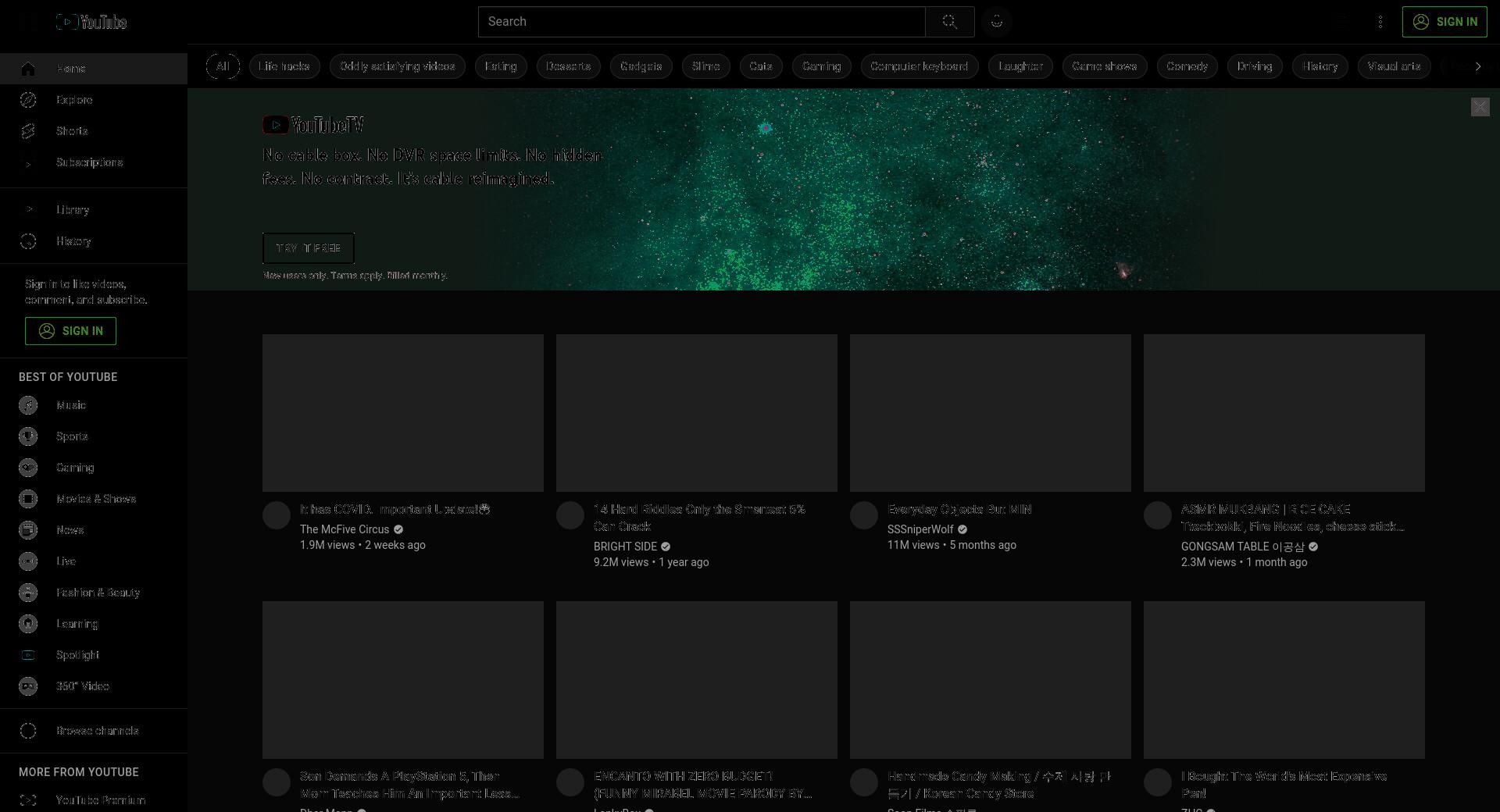Open Gaming under Best of YouTube

[94, 468]
